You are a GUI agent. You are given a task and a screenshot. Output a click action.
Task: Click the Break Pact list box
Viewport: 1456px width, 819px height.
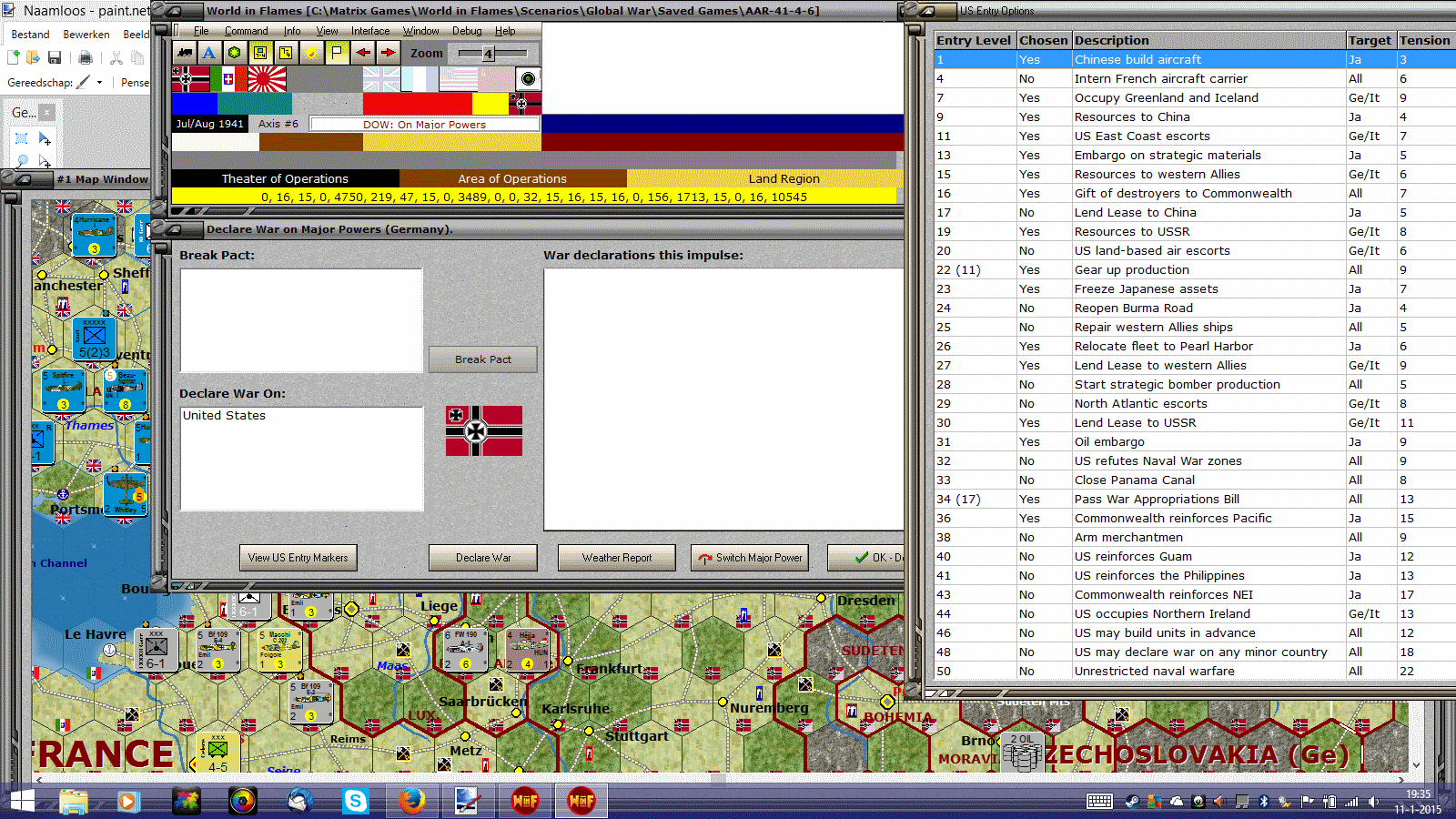pyautogui.click(x=301, y=320)
